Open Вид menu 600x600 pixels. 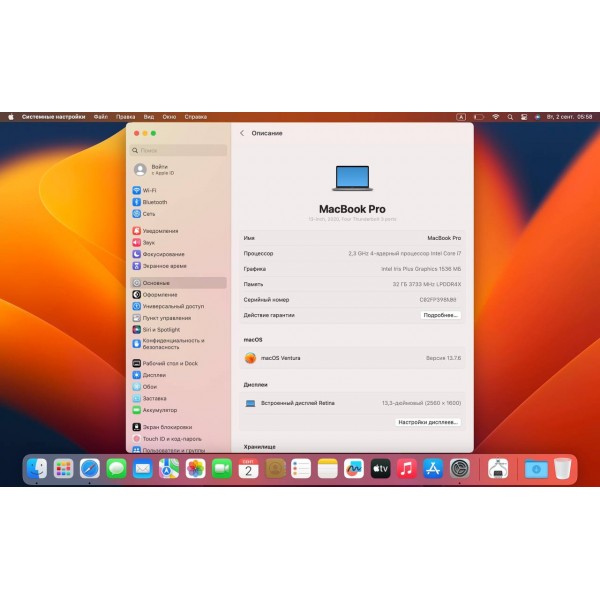coord(149,117)
